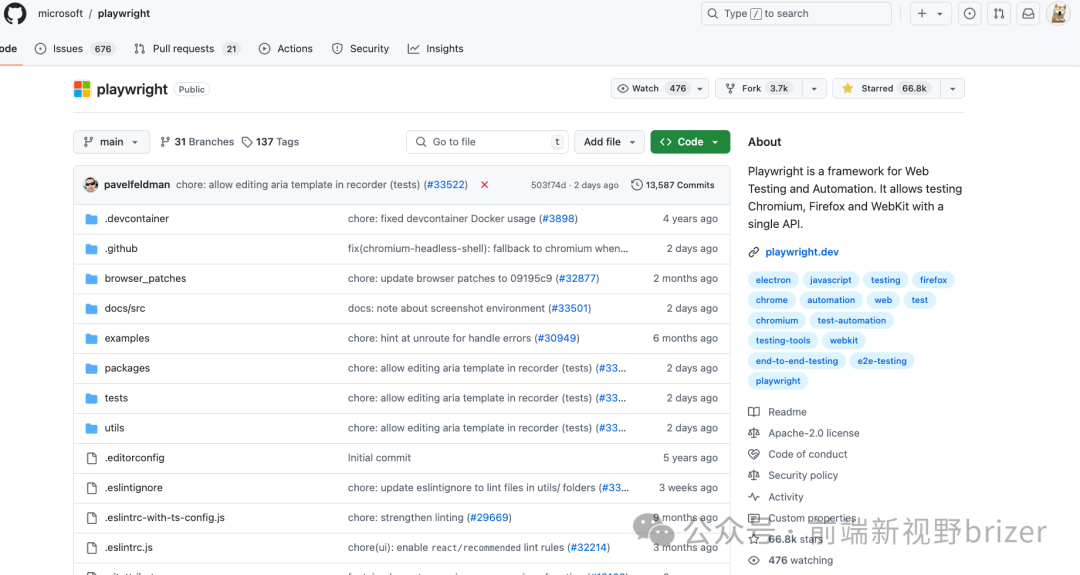Click the Go to file search field
1080x575 pixels.
[x=487, y=142]
